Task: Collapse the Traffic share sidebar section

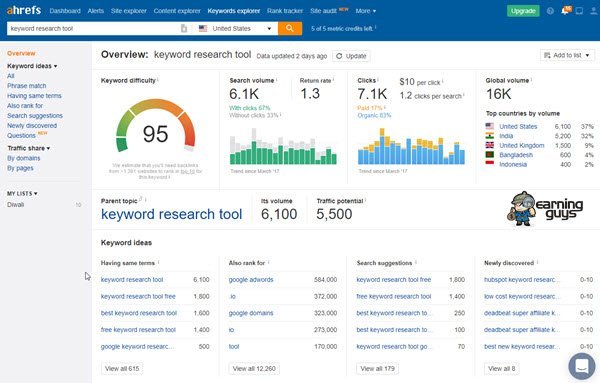Action: point(29,148)
